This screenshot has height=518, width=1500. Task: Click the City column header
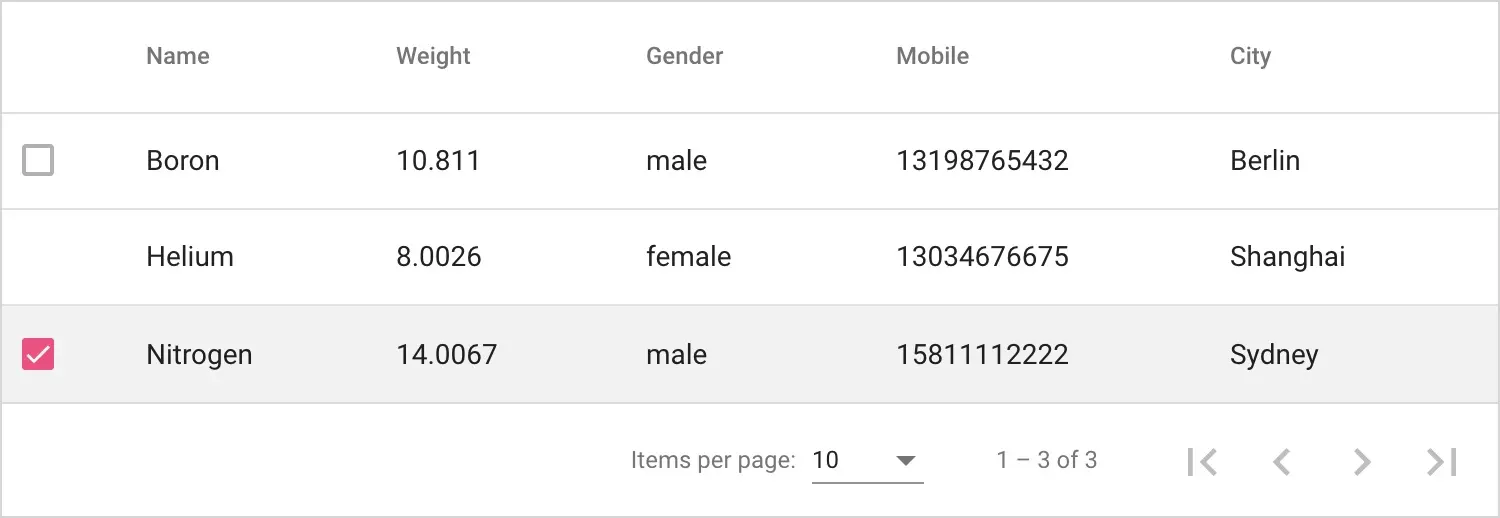pyautogui.click(x=1250, y=56)
